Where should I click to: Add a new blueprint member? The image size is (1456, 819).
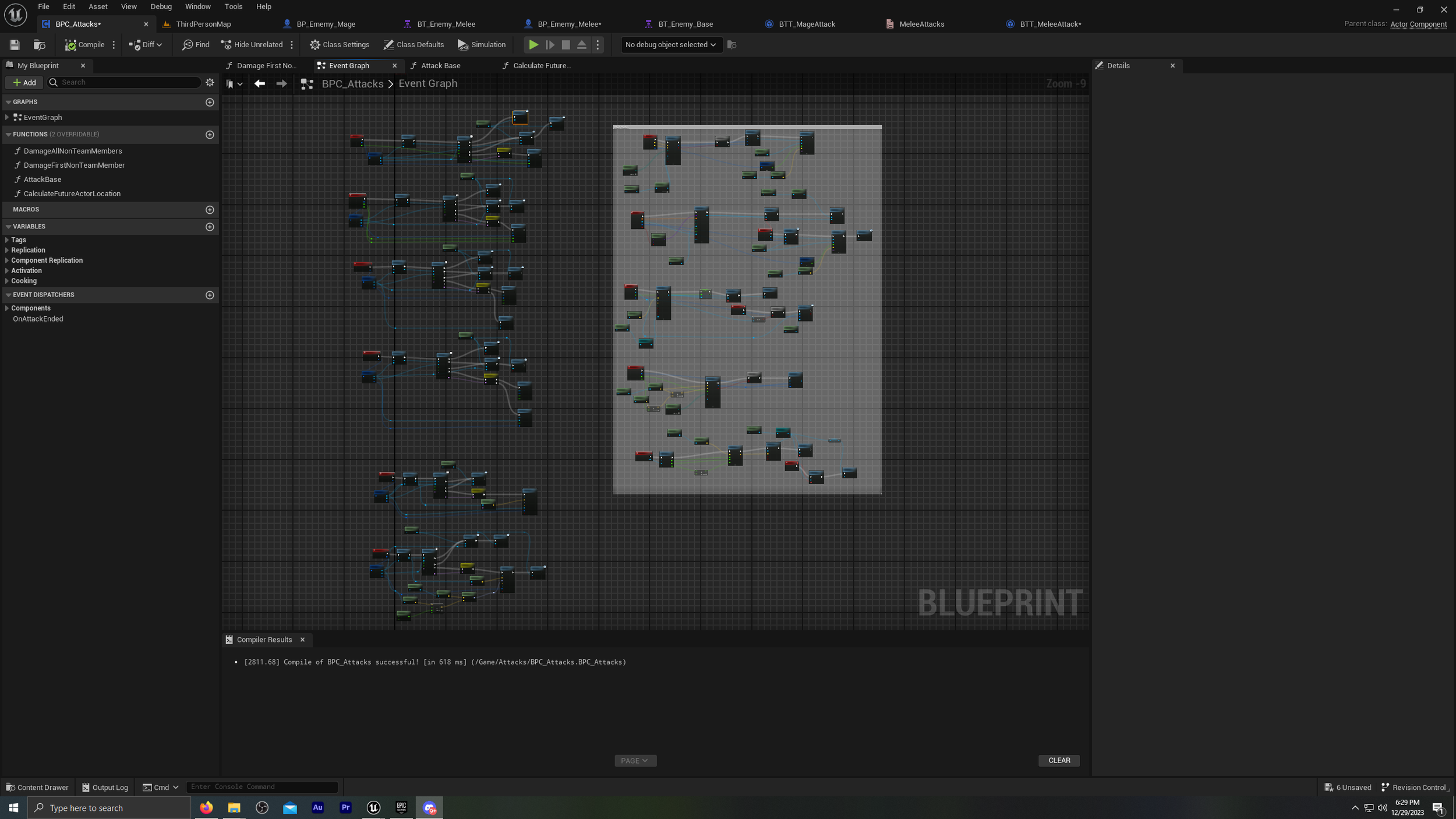(x=24, y=82)
